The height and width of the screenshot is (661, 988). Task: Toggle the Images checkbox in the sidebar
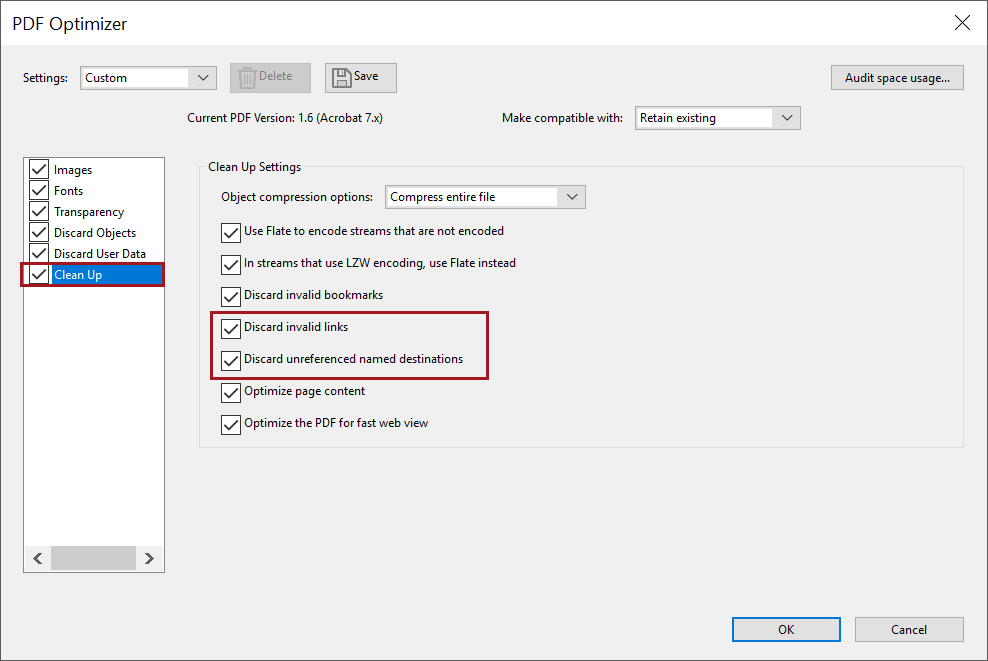[x=38, y=169]
